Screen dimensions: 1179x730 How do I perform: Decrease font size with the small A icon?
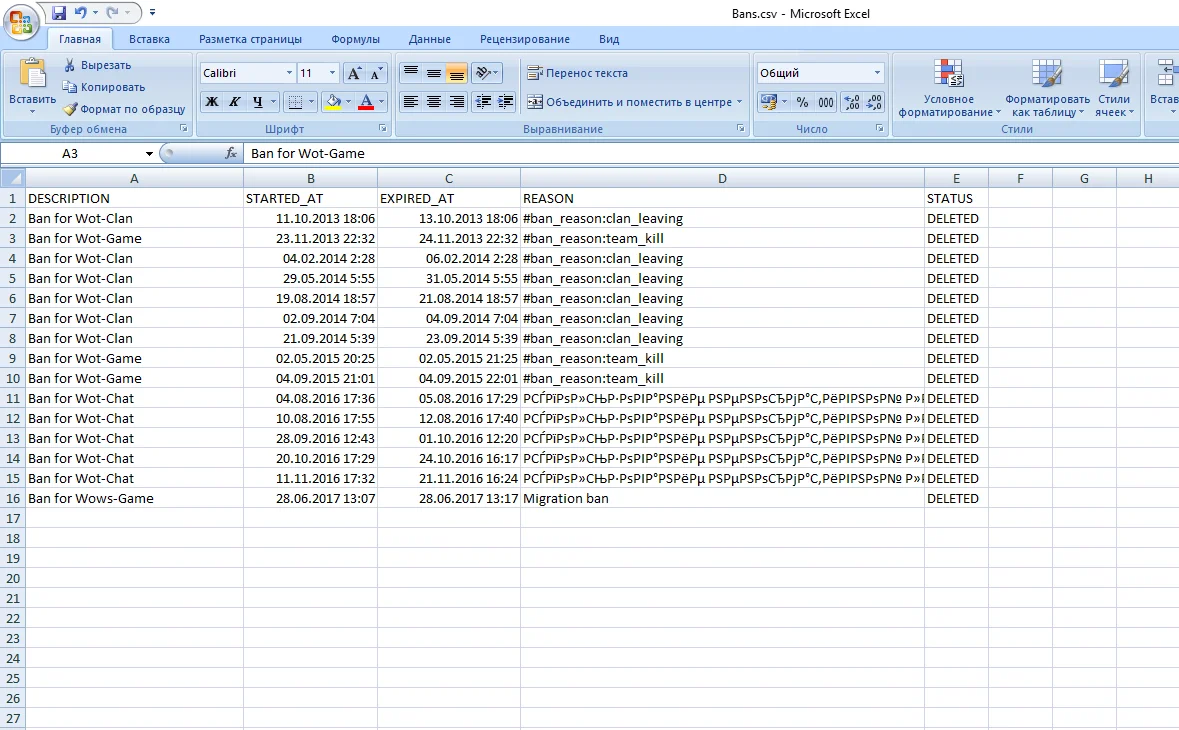[x=377, y=73]
